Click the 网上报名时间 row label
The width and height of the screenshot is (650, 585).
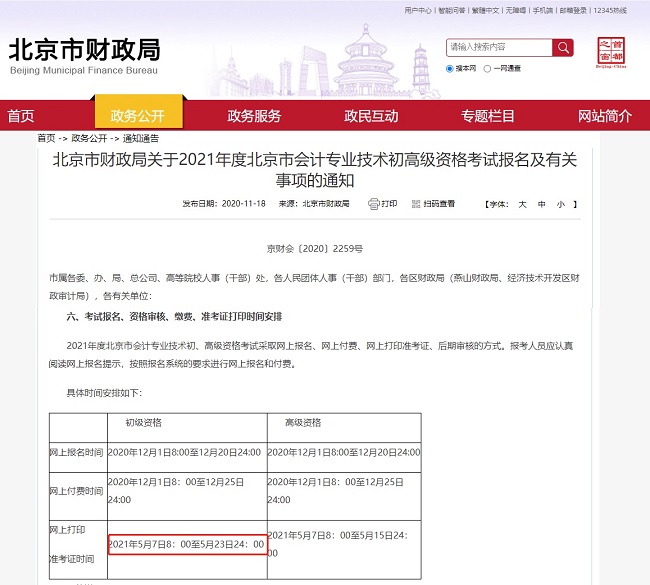tap(76, 452)
